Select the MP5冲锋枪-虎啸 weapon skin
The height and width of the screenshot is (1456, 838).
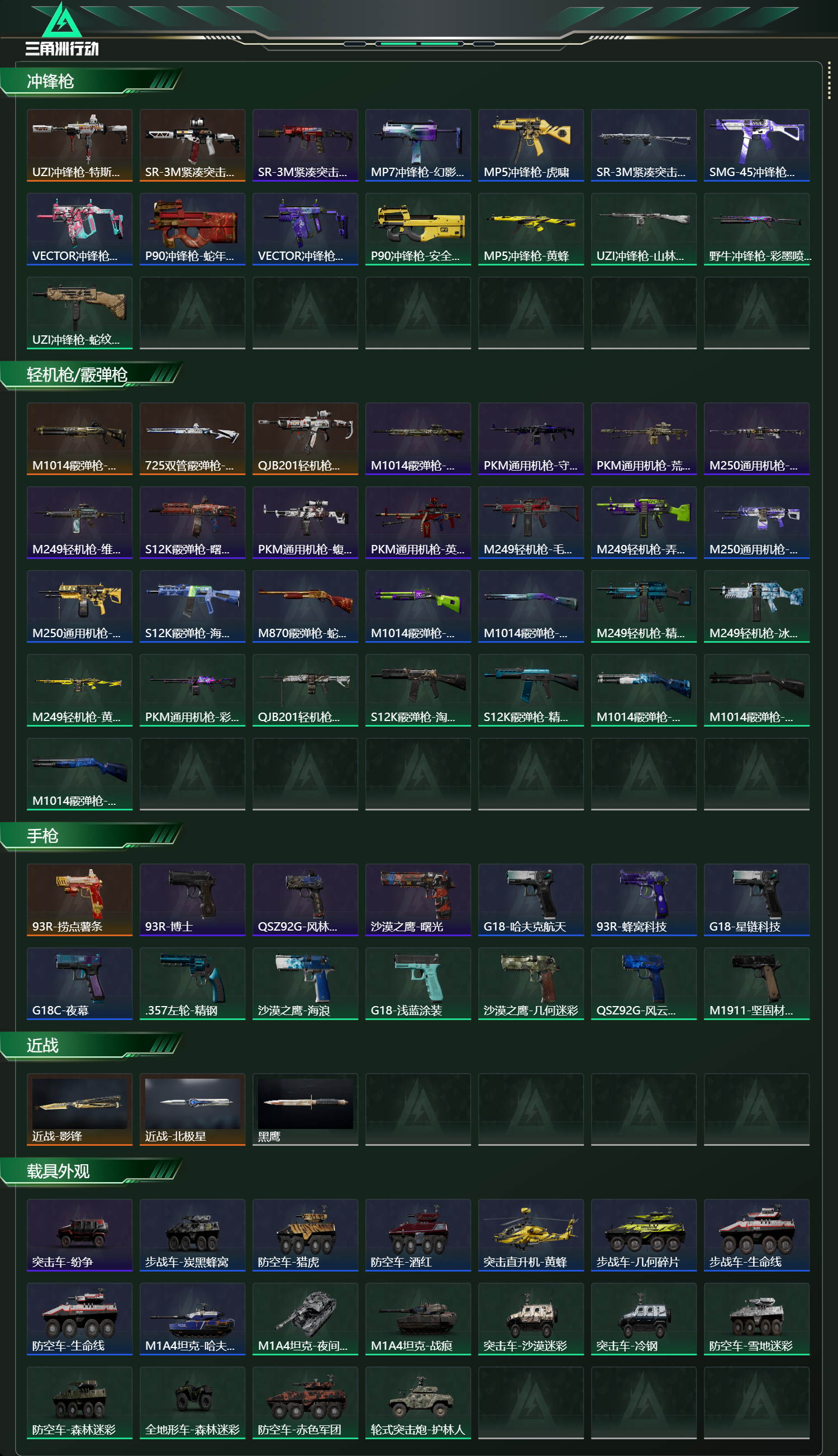(531, 145)
